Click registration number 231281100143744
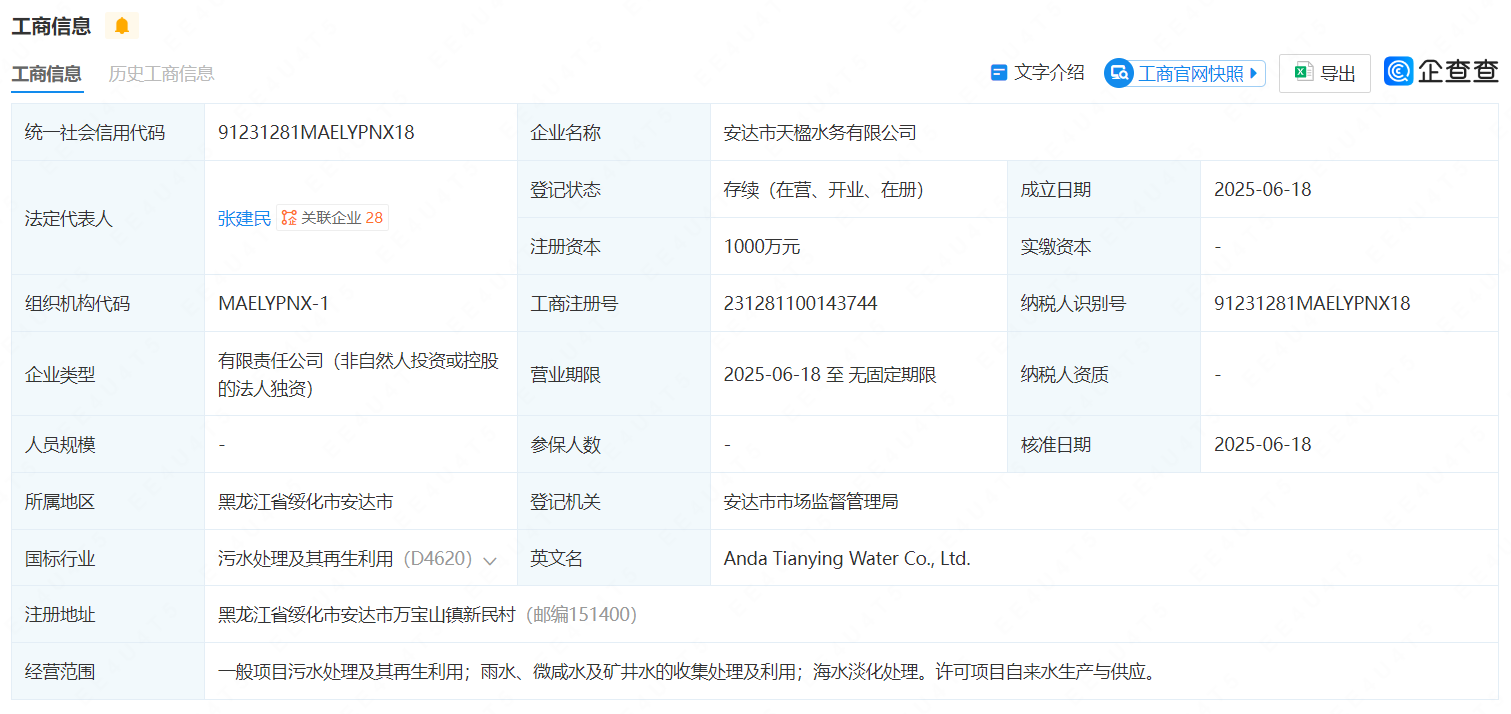Screen dimensions: 1511x714 (801, 303)
